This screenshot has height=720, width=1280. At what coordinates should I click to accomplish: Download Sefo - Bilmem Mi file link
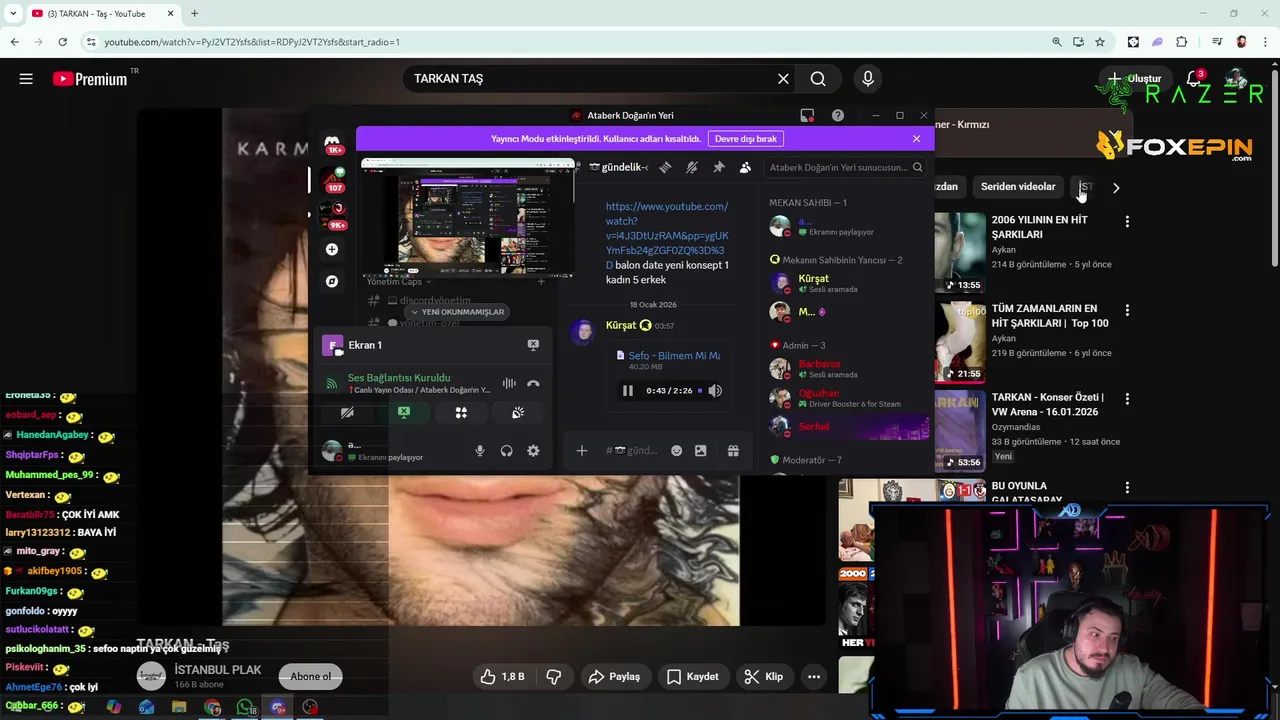click(x=674, y=356)
